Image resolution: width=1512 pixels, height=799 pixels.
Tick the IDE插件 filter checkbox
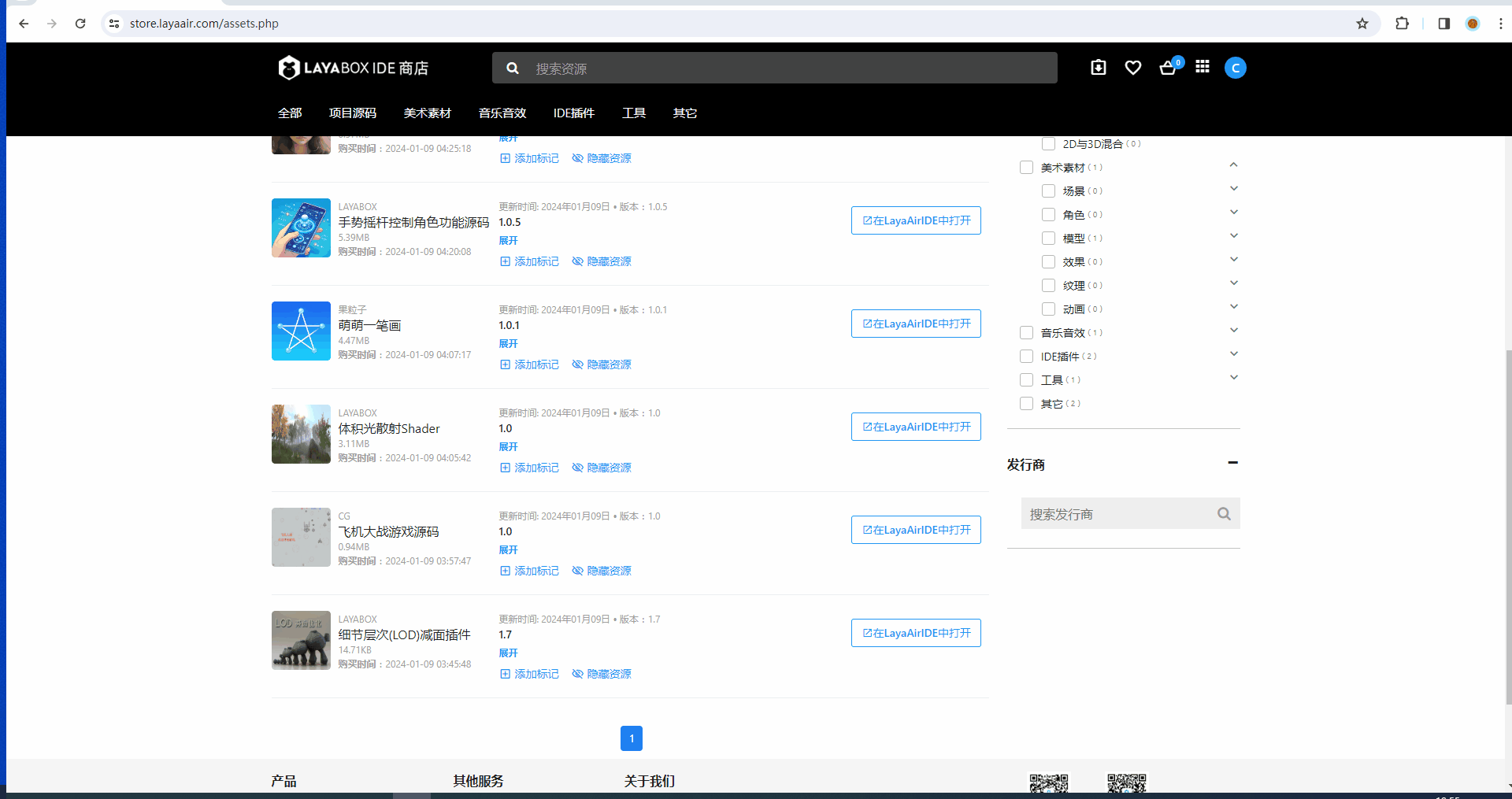[x=1026, y=357]
